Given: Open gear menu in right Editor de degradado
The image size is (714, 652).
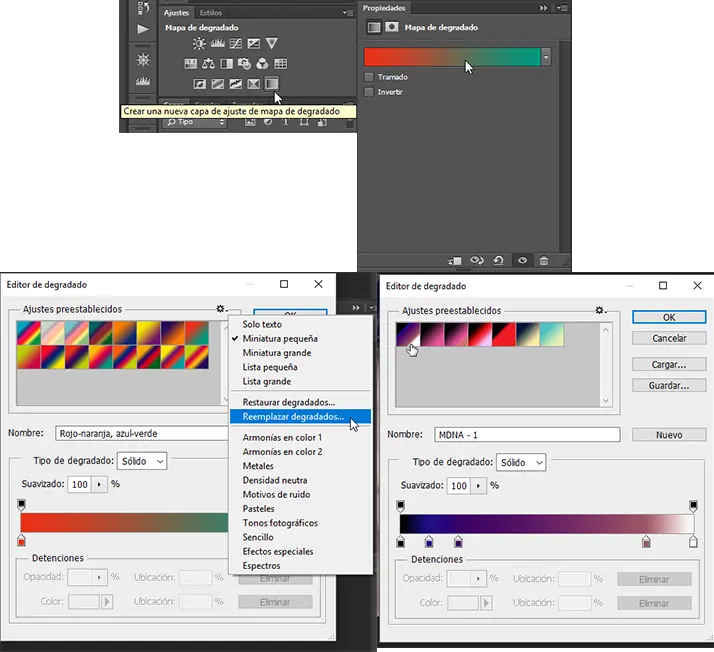Looking at the screenshot, I should click(x=600, y=311).
